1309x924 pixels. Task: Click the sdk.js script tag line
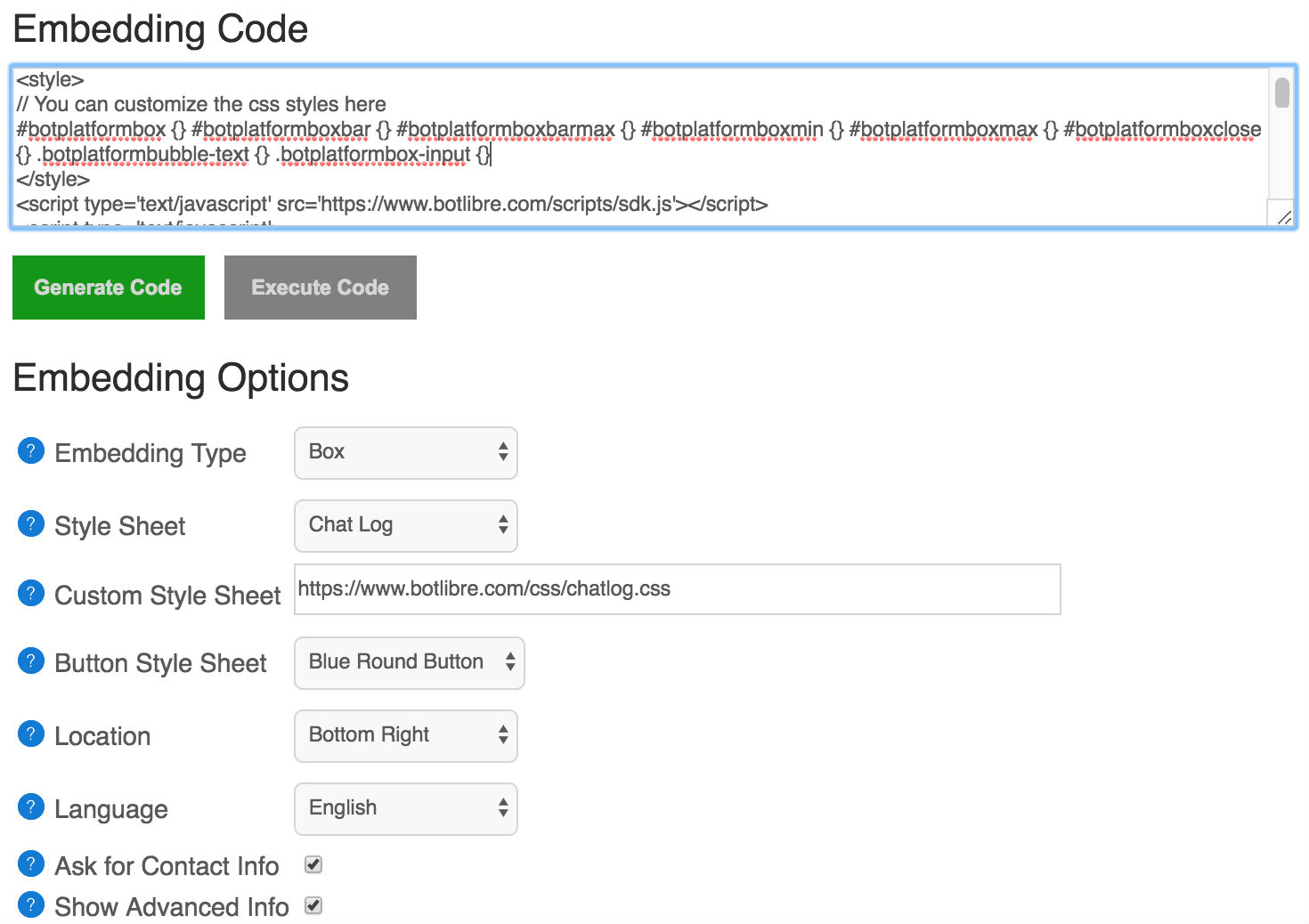392,204
